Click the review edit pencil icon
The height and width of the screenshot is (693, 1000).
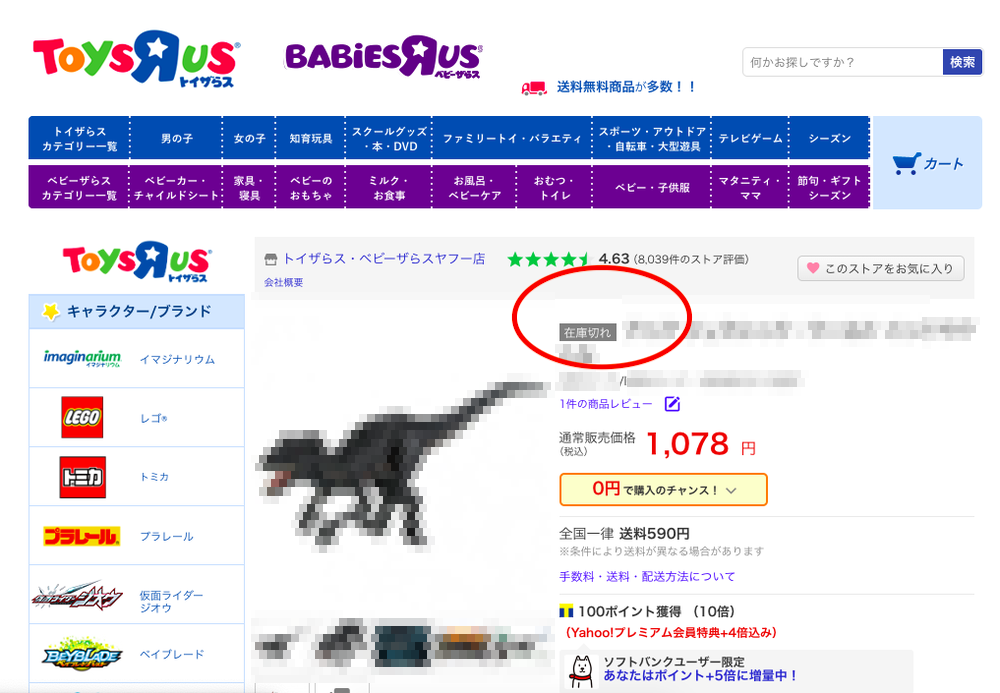pyautogui.click(x=672, y=404)
